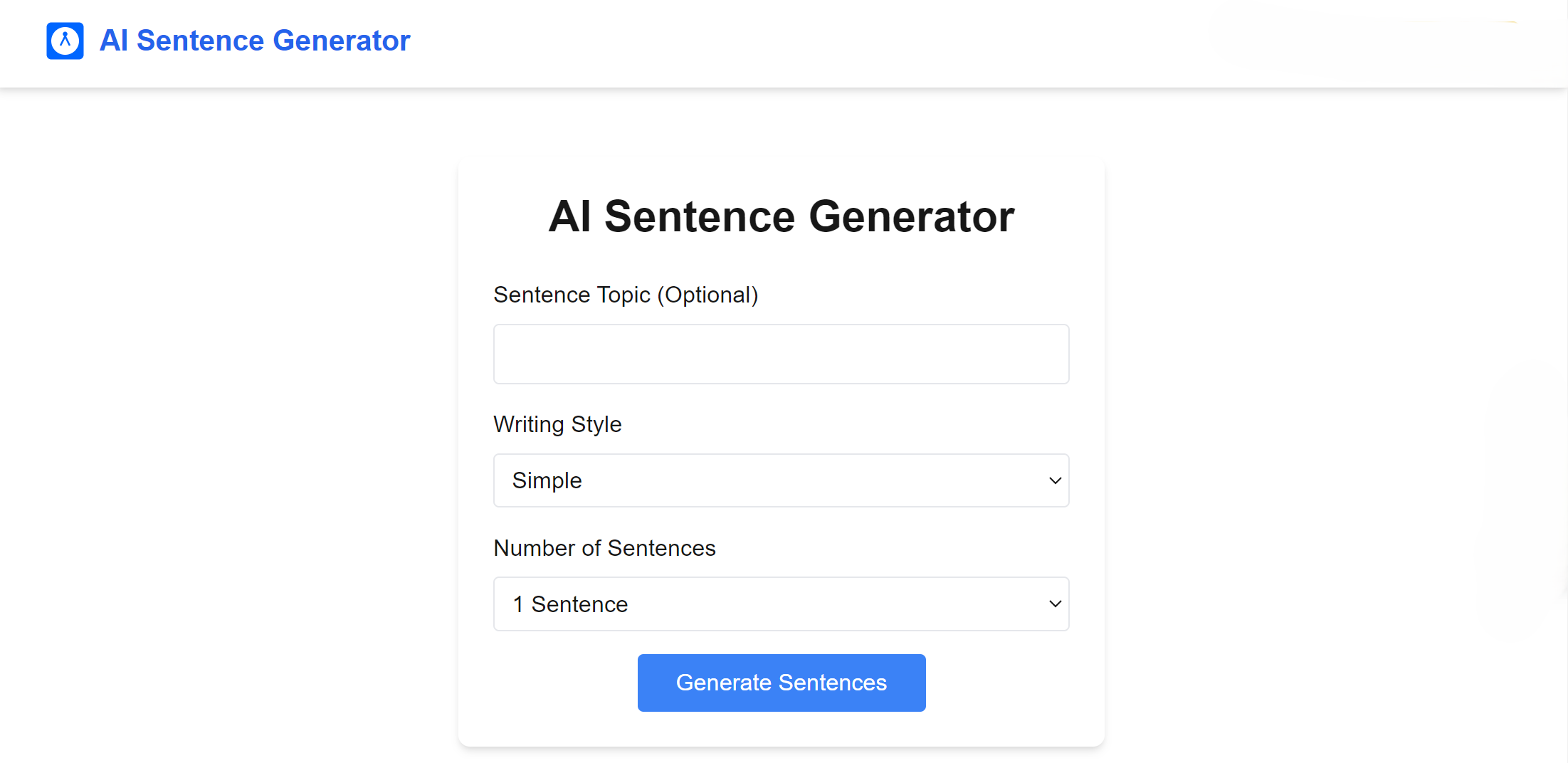Focus the optional topic text field

coord(781,354)
